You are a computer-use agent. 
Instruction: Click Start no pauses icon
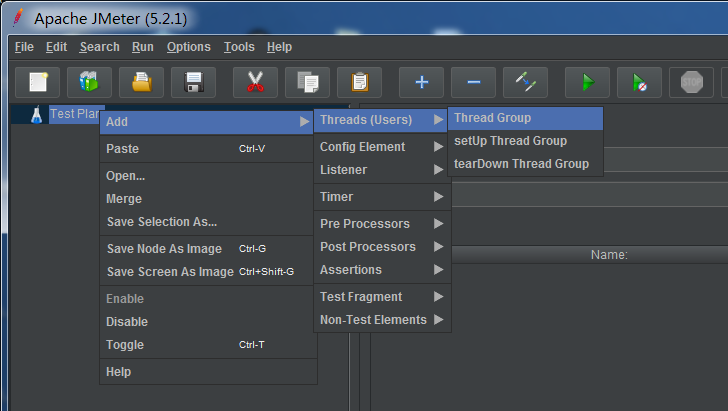(x=639, y=82)
